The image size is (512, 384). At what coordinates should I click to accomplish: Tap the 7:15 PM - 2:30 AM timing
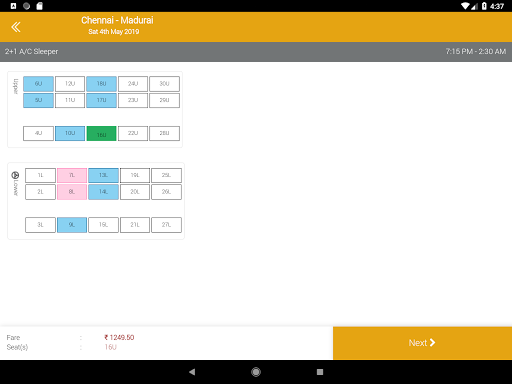click(x=476, y=52)
